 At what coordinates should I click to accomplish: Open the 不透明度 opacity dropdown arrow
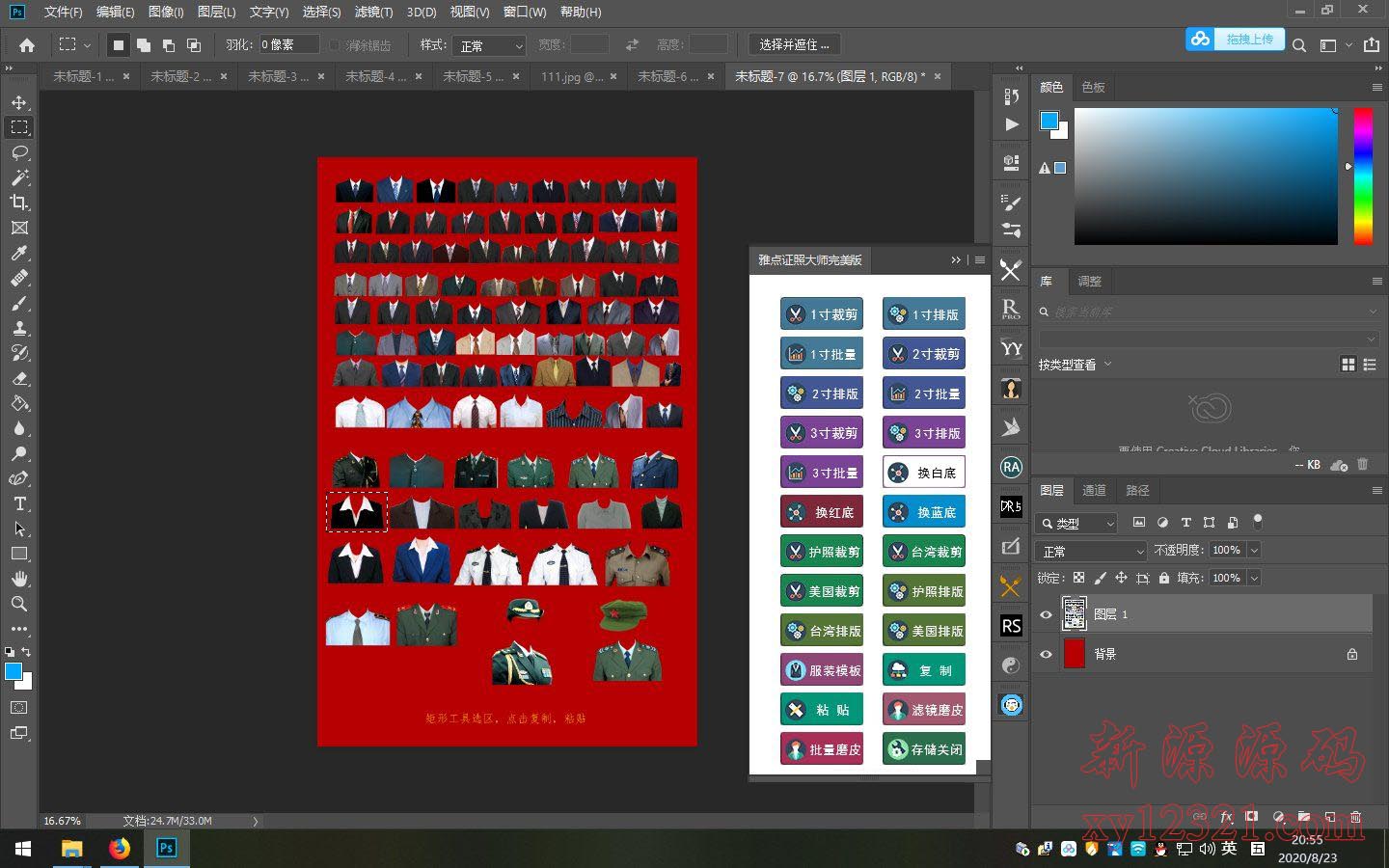click(x=1254, y=550)
